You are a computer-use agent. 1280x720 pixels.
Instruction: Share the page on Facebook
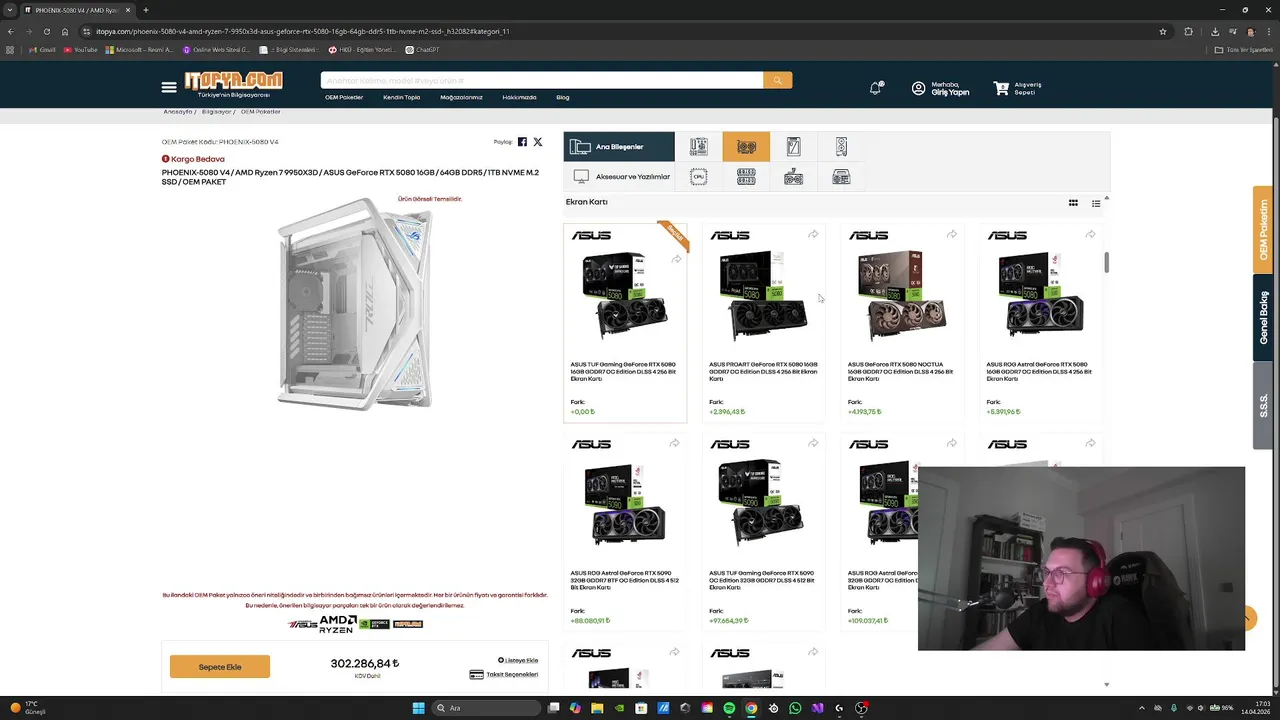click(x=522, y=142)
